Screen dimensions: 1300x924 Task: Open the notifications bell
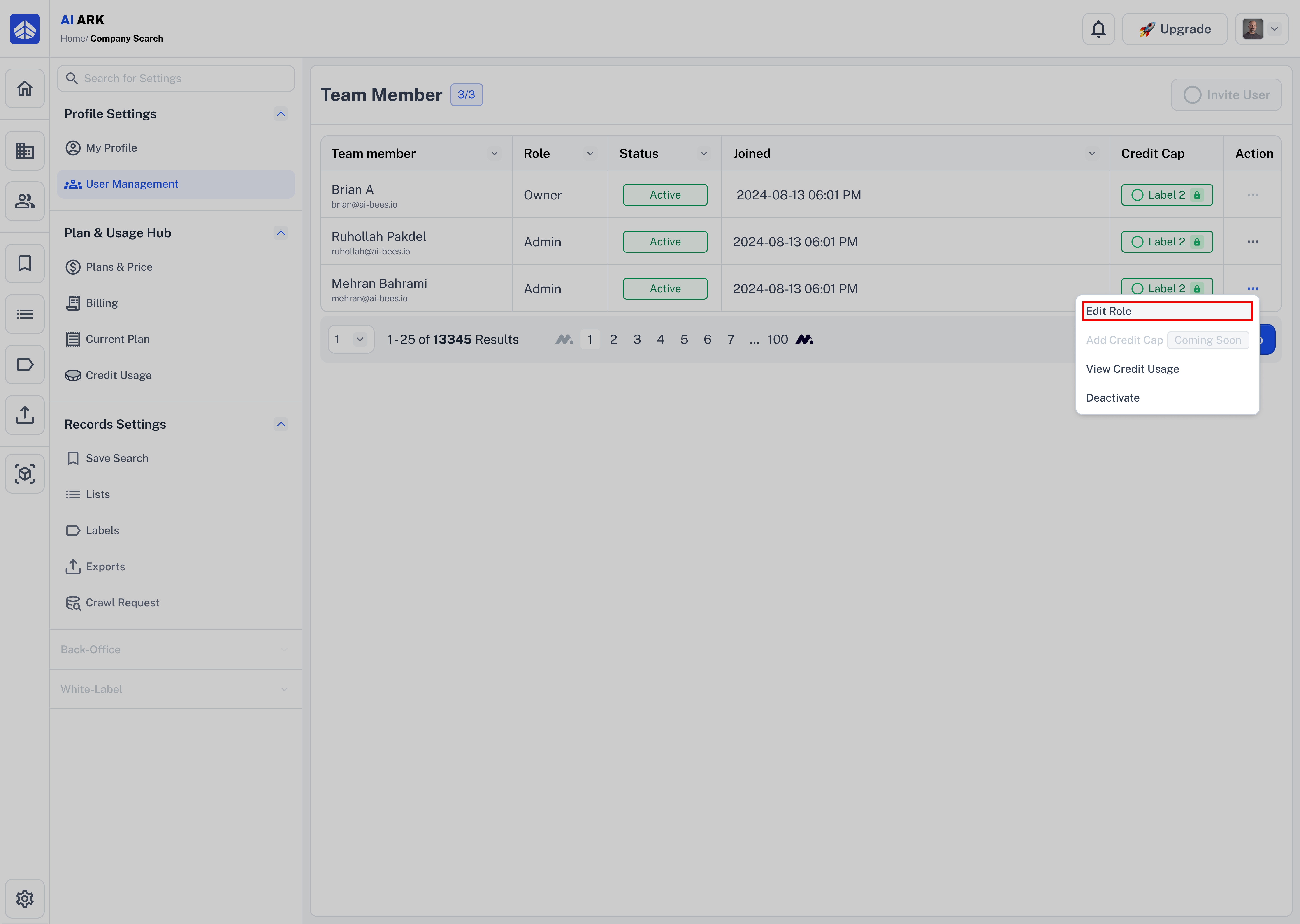pos(1098,29)
